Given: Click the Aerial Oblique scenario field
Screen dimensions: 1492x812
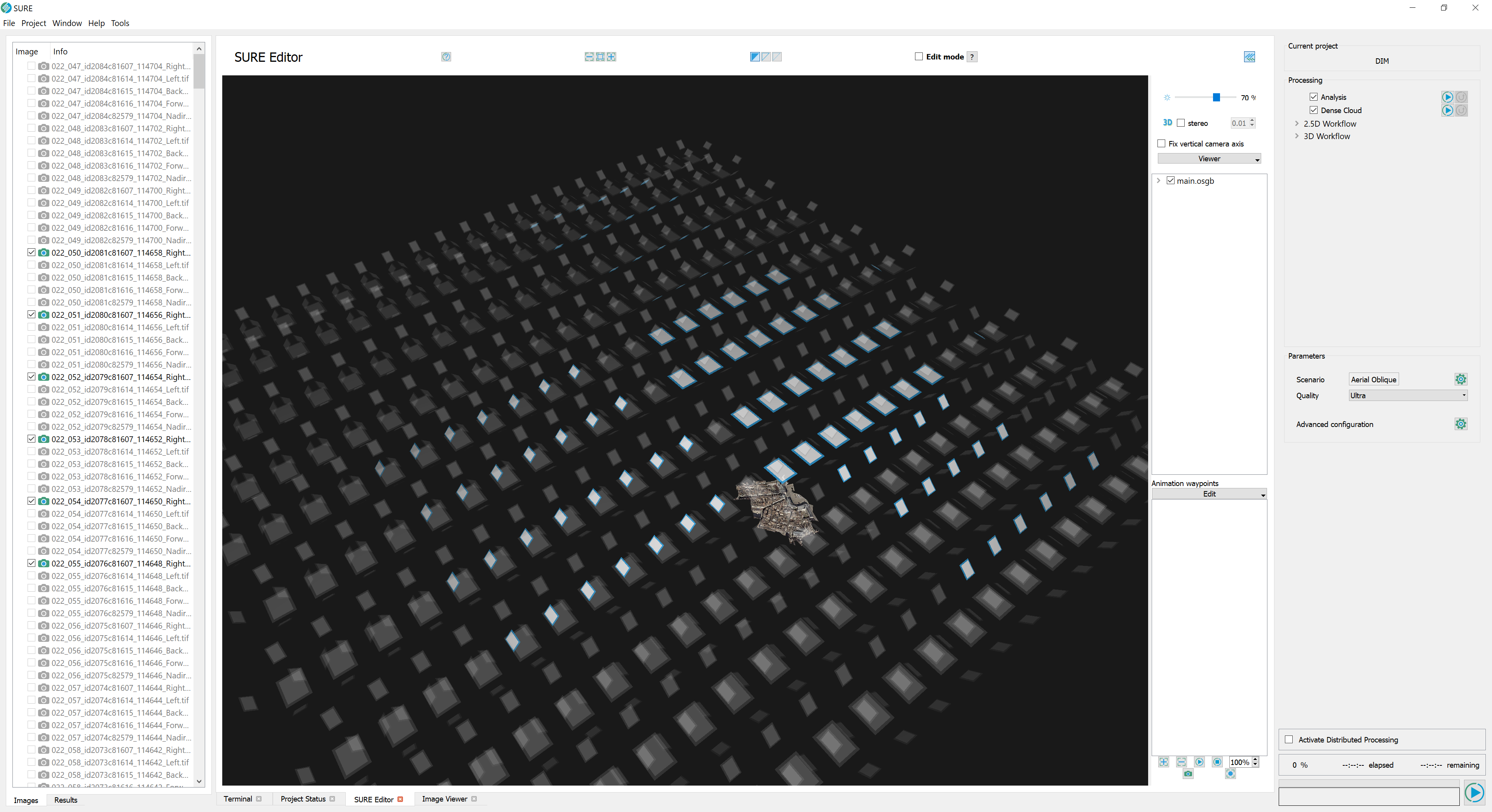Looking at the screenshot, I should click(x=1373, y=379).
